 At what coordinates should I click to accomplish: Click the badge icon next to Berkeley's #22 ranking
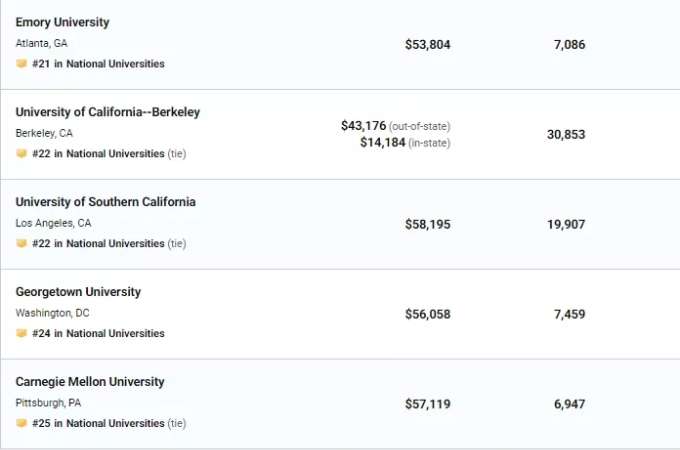(21, 153)
